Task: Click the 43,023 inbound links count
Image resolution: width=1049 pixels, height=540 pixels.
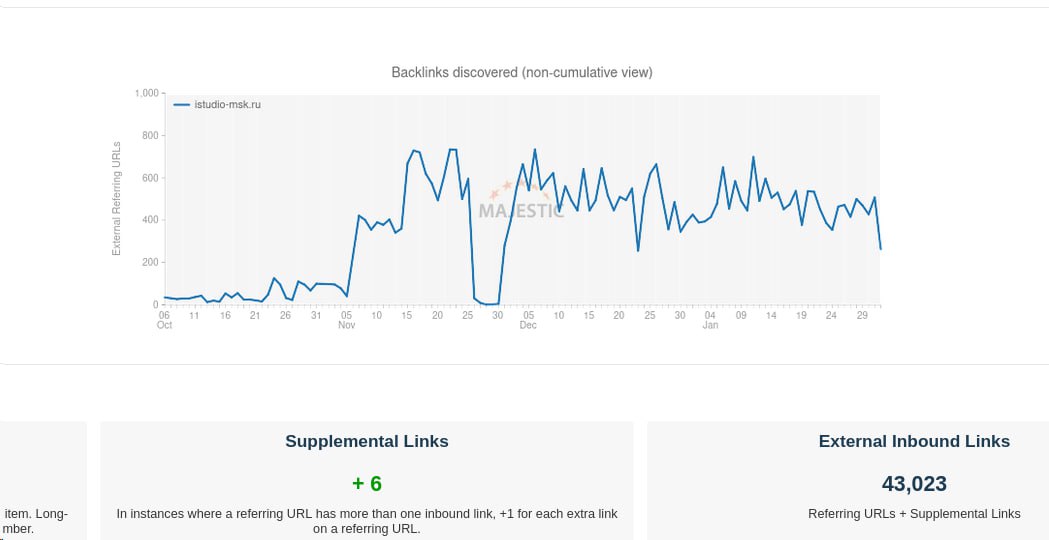Action: click(914, 484)
